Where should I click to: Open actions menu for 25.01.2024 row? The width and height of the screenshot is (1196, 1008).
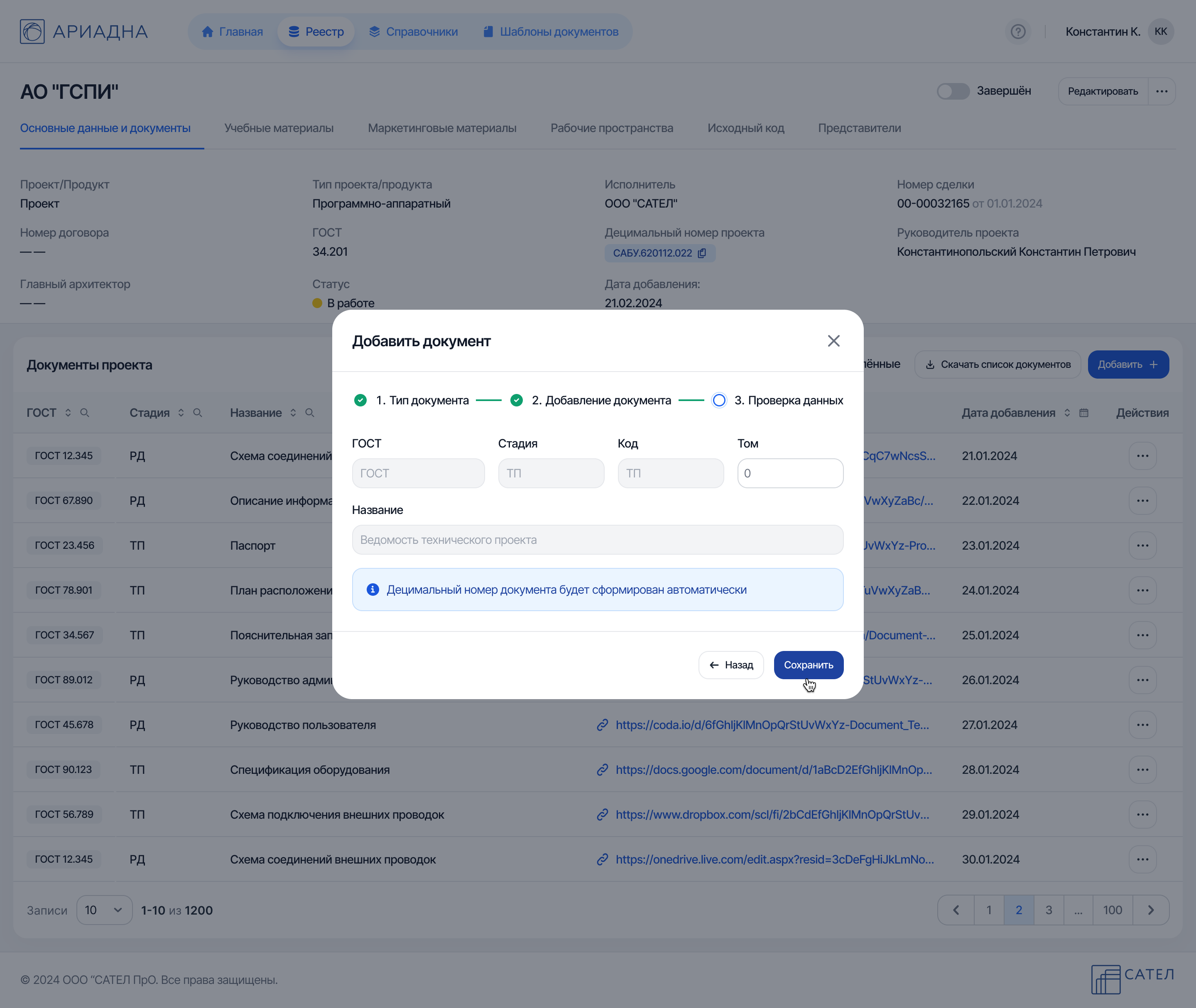pyautogui.click(x=1143, y=636)
